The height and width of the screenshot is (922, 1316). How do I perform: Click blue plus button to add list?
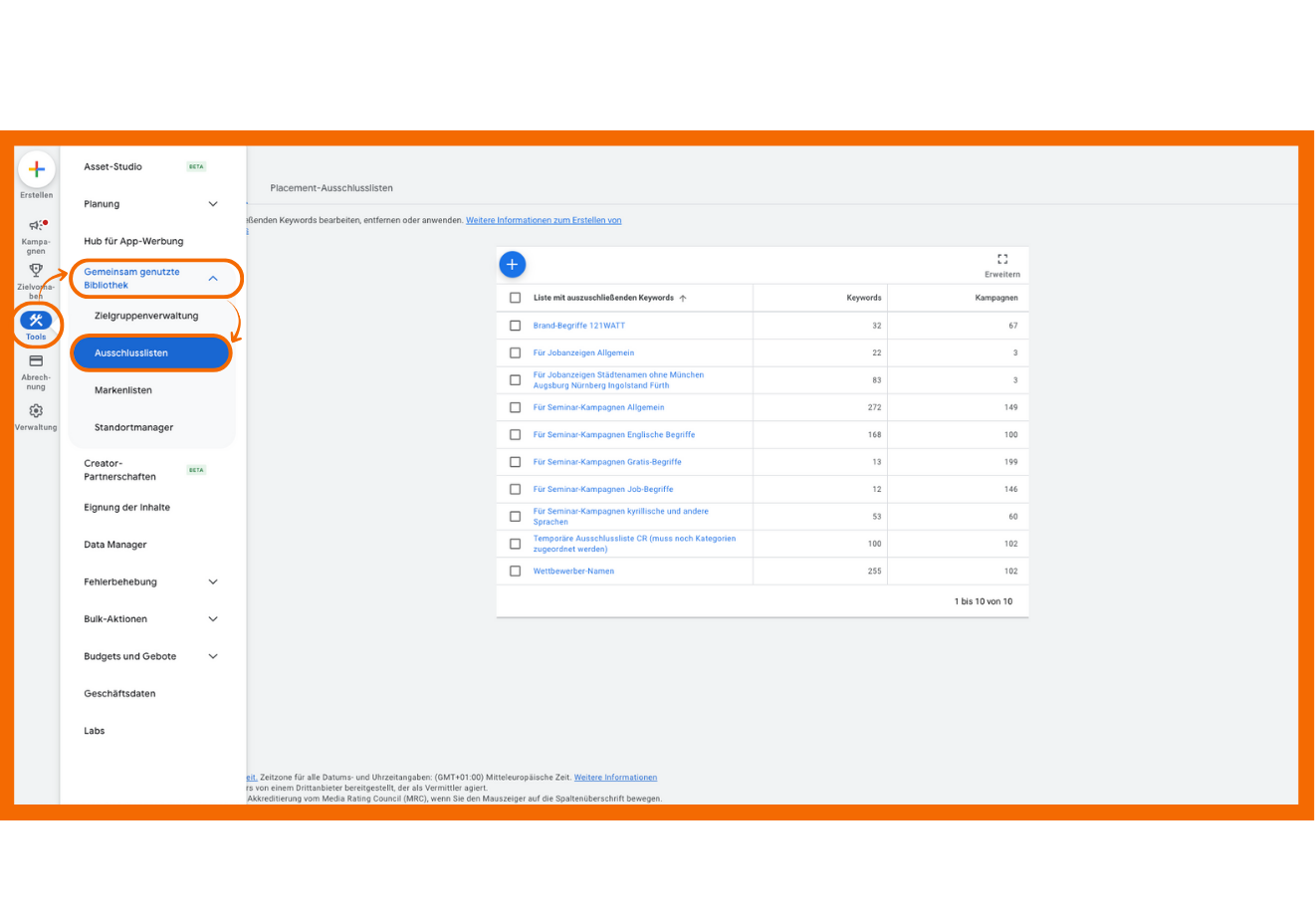(512, 265)
